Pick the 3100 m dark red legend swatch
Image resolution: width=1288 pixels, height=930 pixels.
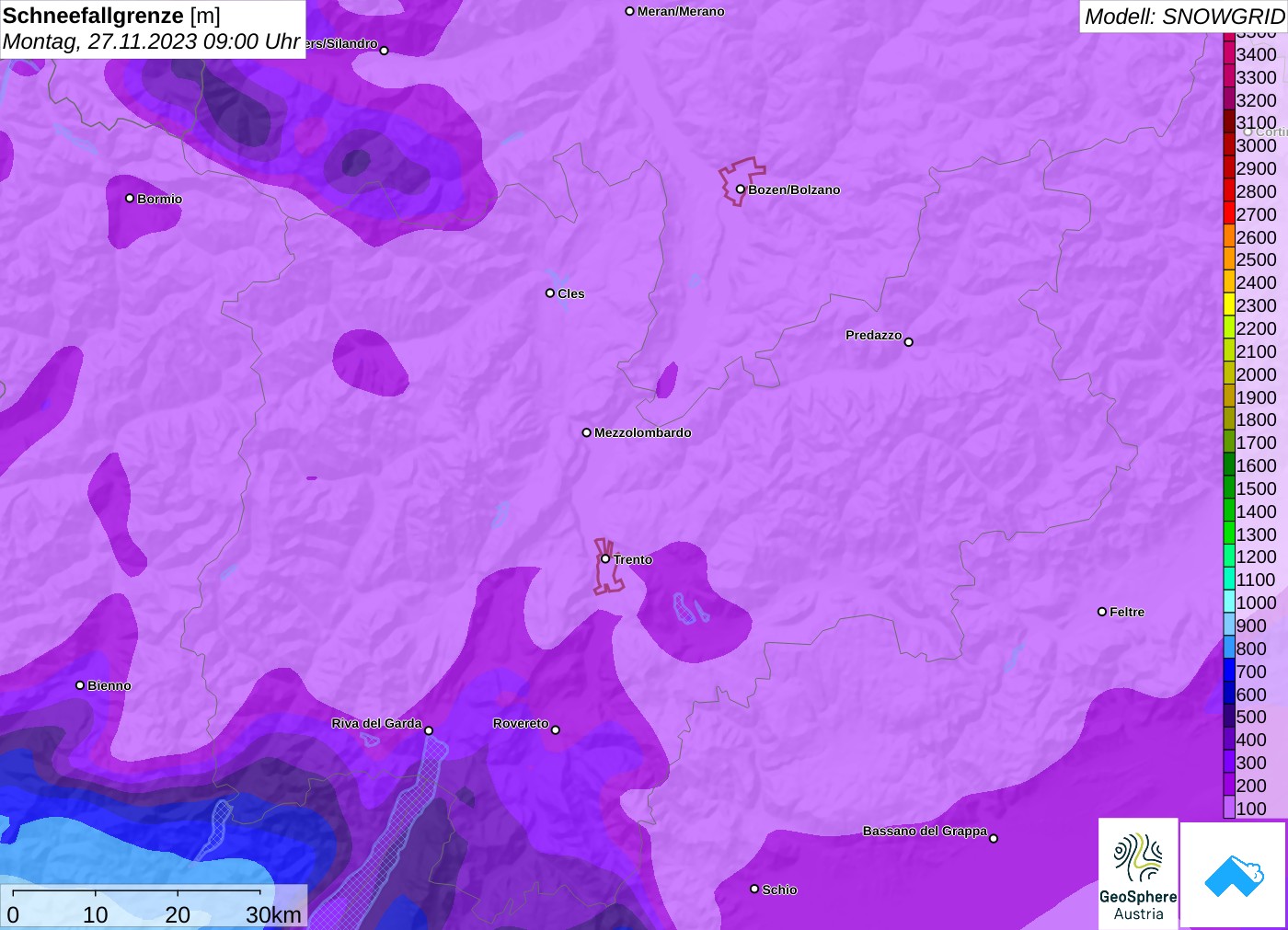pyautogui.click(x=1229, y=122)
